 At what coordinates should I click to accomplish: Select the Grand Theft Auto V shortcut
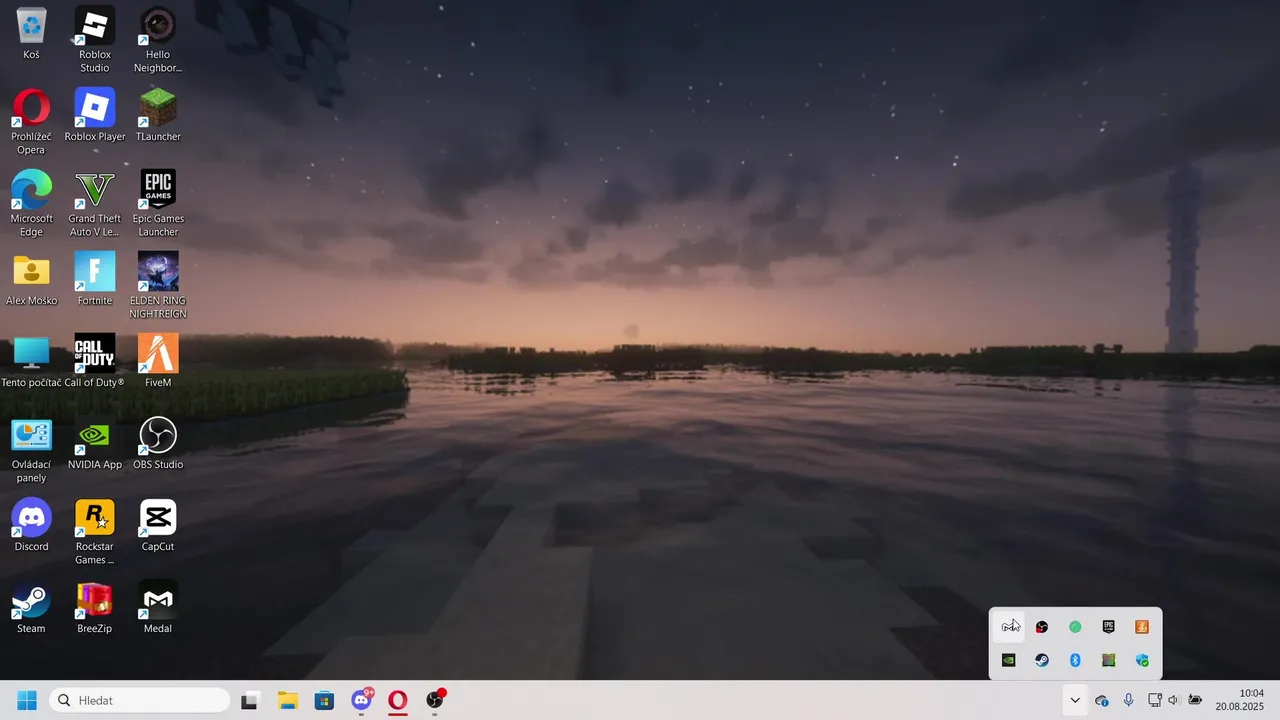pos(95,204)
